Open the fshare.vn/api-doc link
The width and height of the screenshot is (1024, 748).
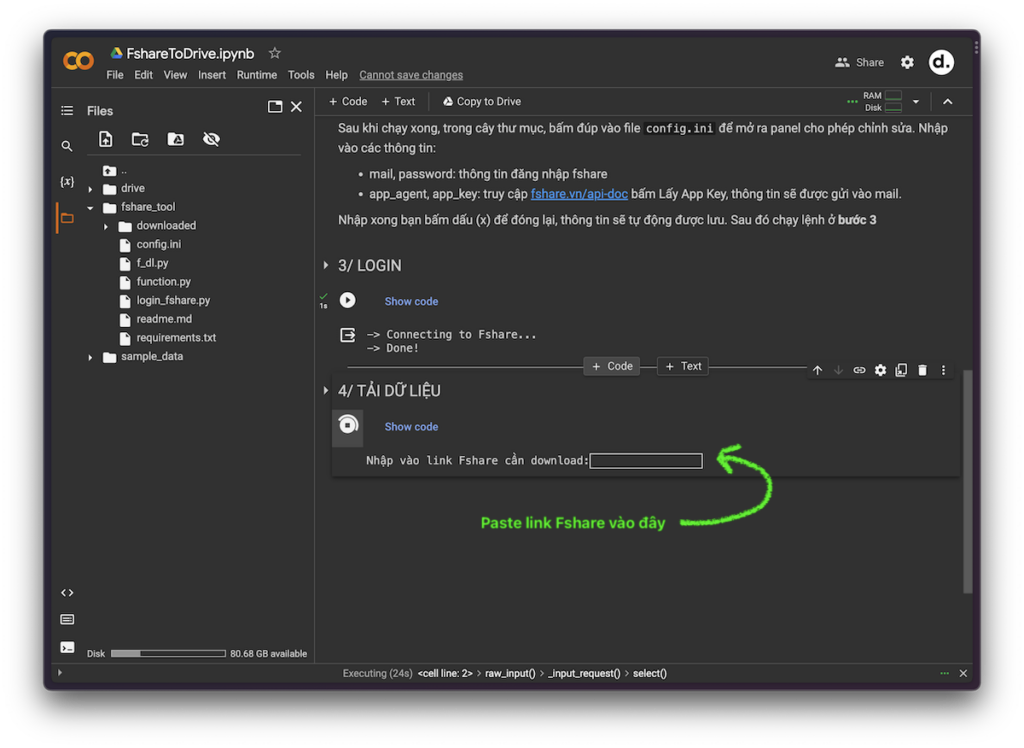pyautogui.click(x=579, y=194)
